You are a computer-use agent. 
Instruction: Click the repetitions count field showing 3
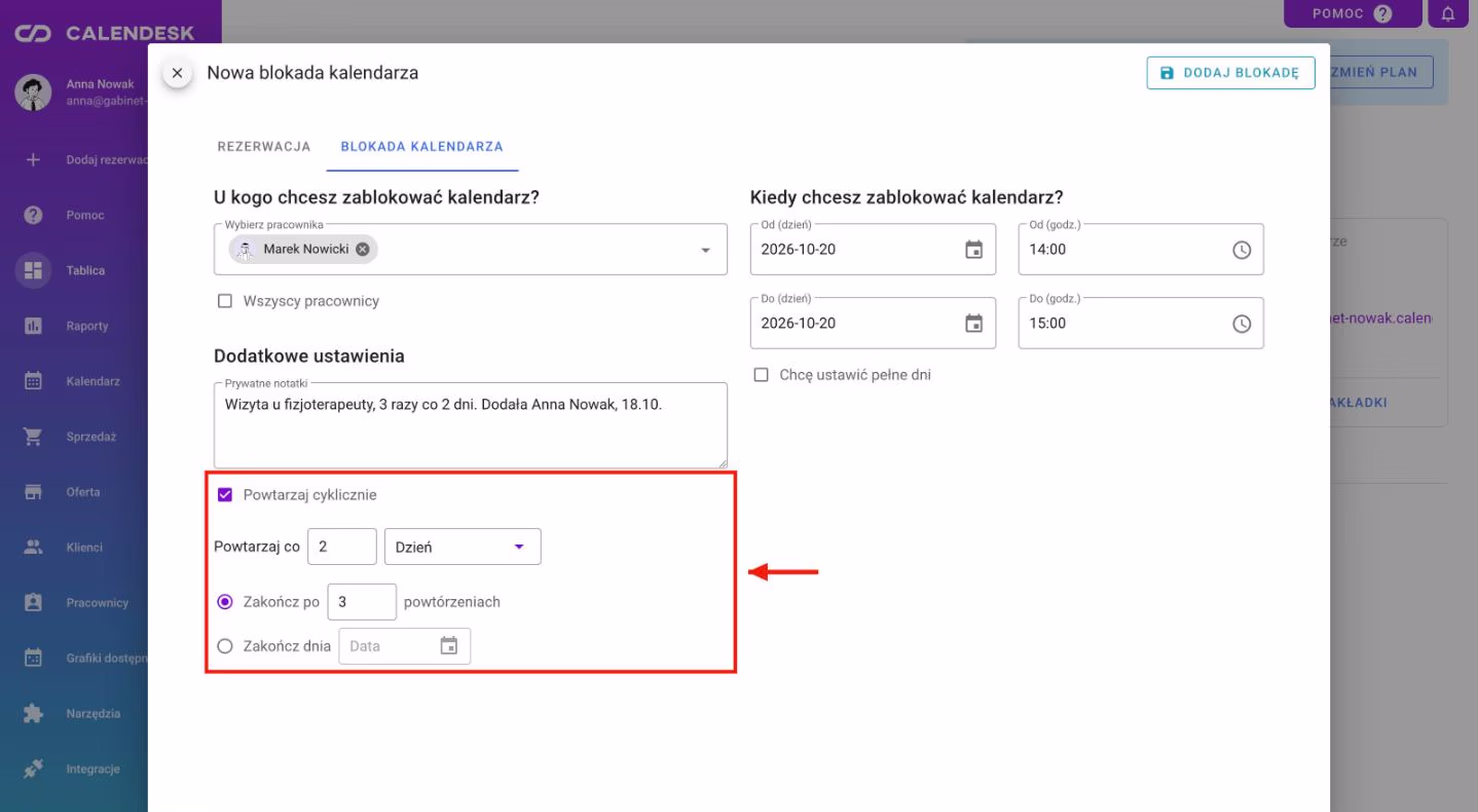[362, 602]
